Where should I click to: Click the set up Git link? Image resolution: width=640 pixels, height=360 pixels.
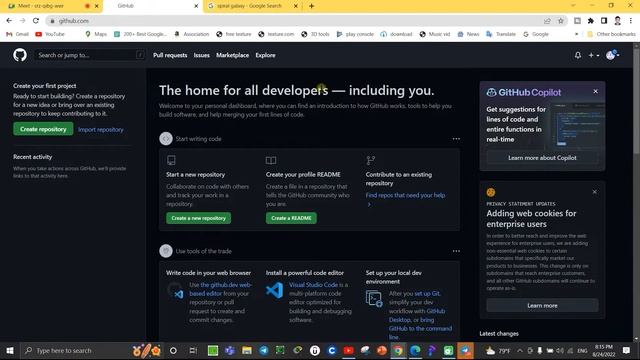click(427, 293)
